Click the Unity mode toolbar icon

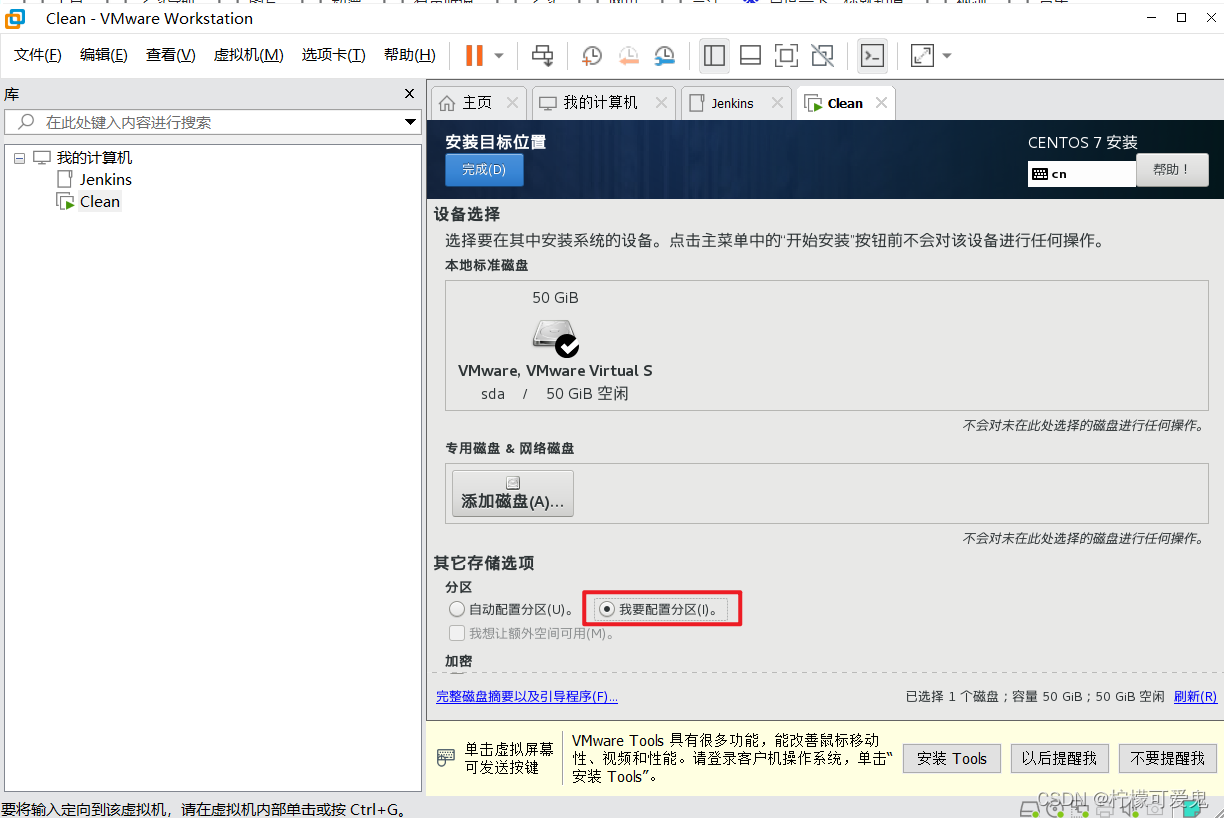(823, 56)
